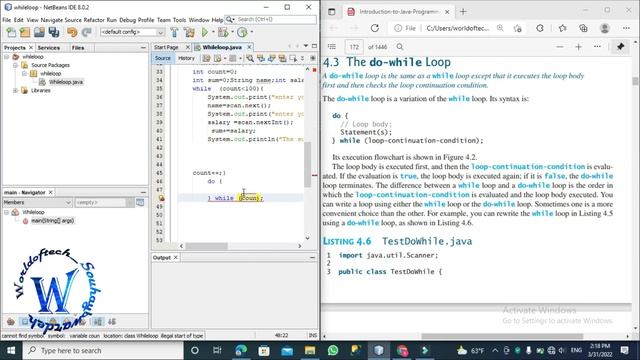Open Task View on taskbar
The height and width of the screenshot is (360, 640).
pyautogui.click(x=217, y=350)
